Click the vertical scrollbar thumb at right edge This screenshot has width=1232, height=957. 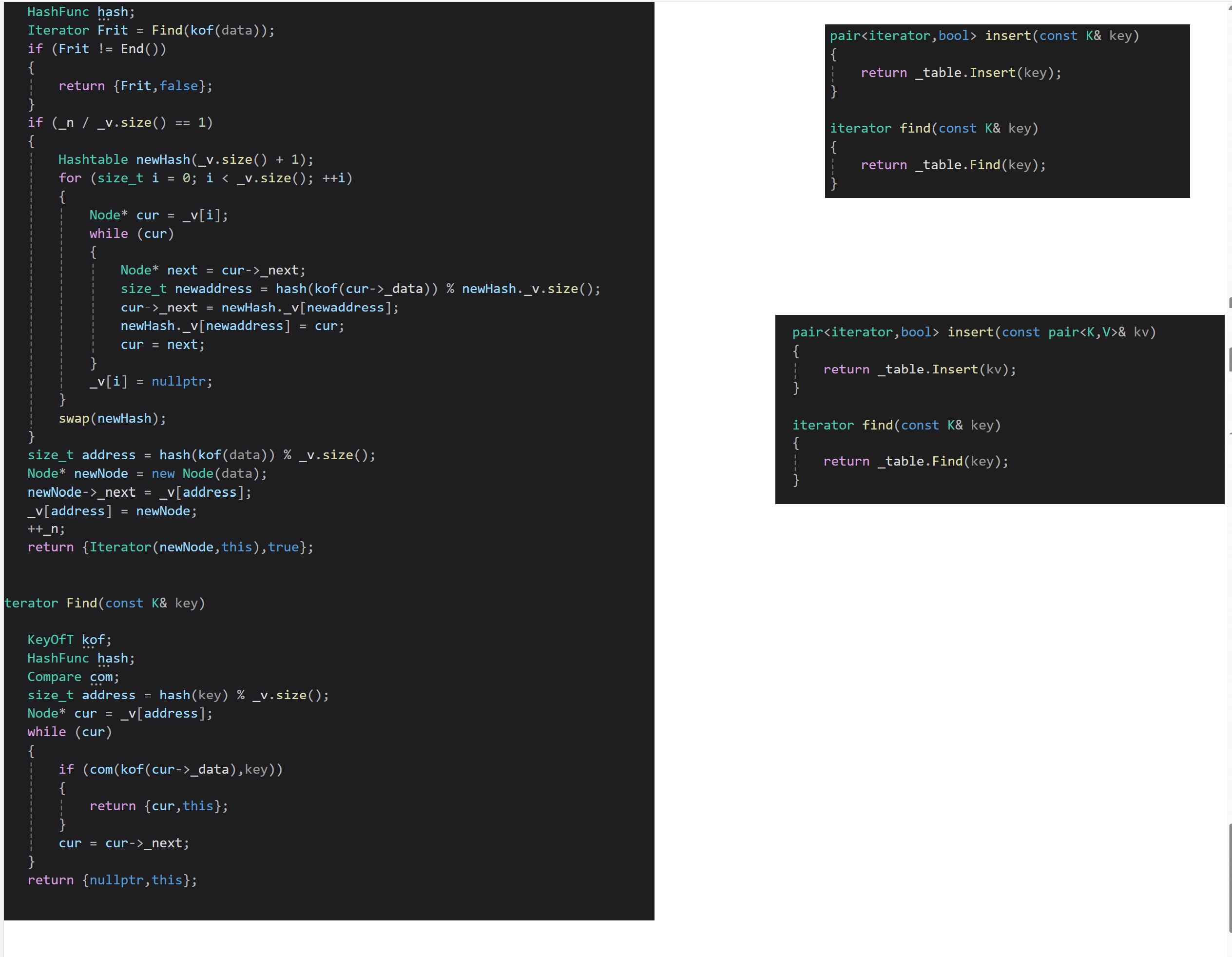coord(1230,878)
